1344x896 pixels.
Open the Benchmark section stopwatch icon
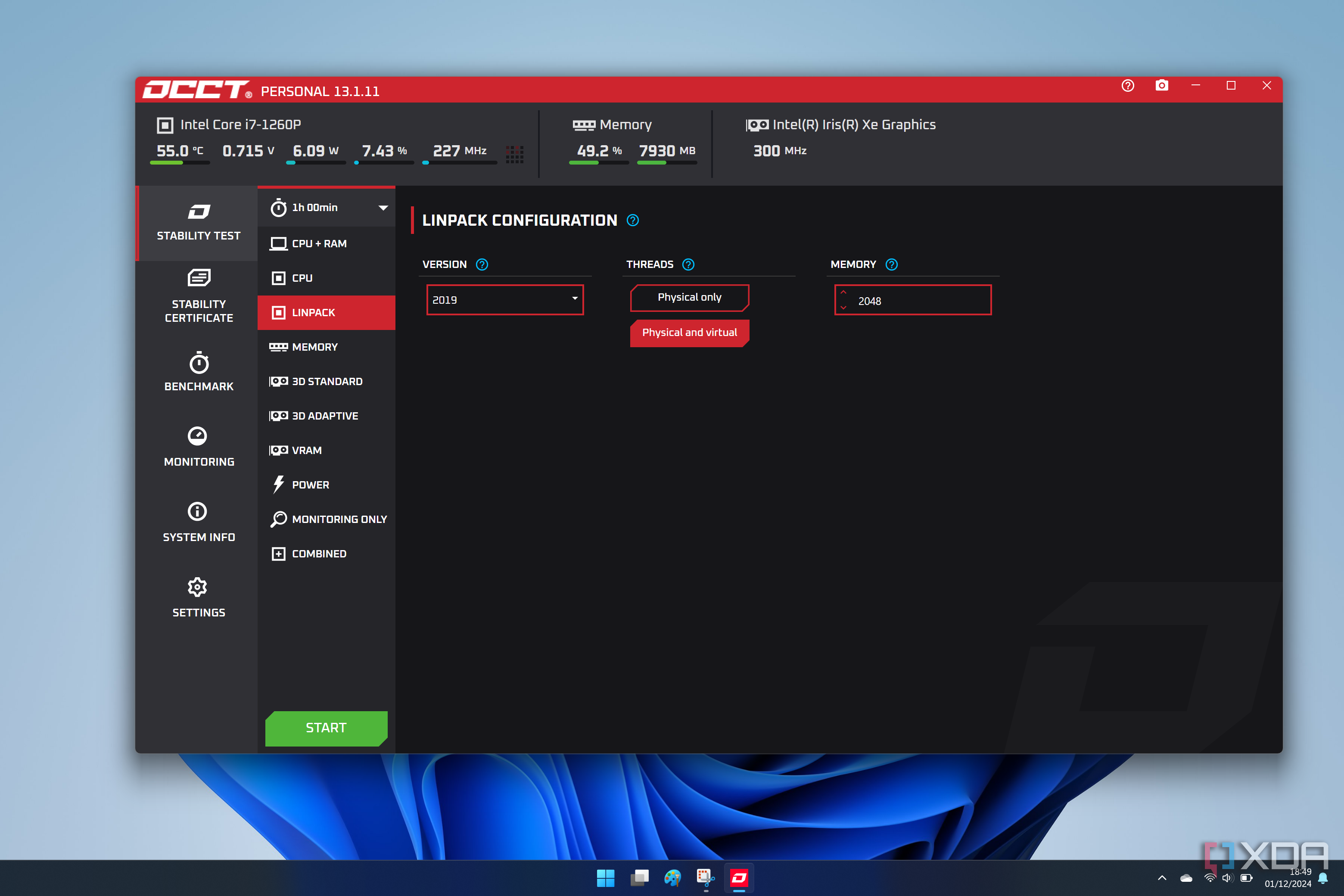(198, 364)
